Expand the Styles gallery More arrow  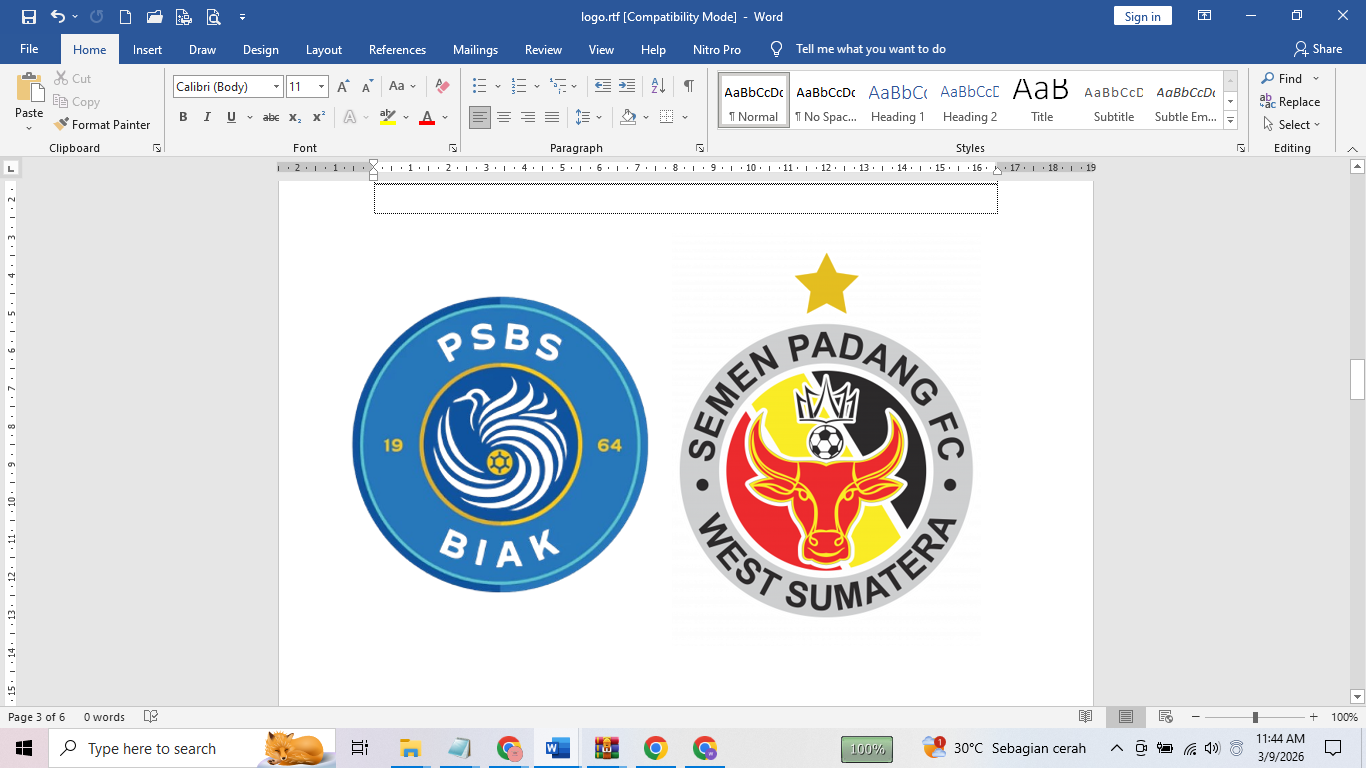(x=1231, y=121)
